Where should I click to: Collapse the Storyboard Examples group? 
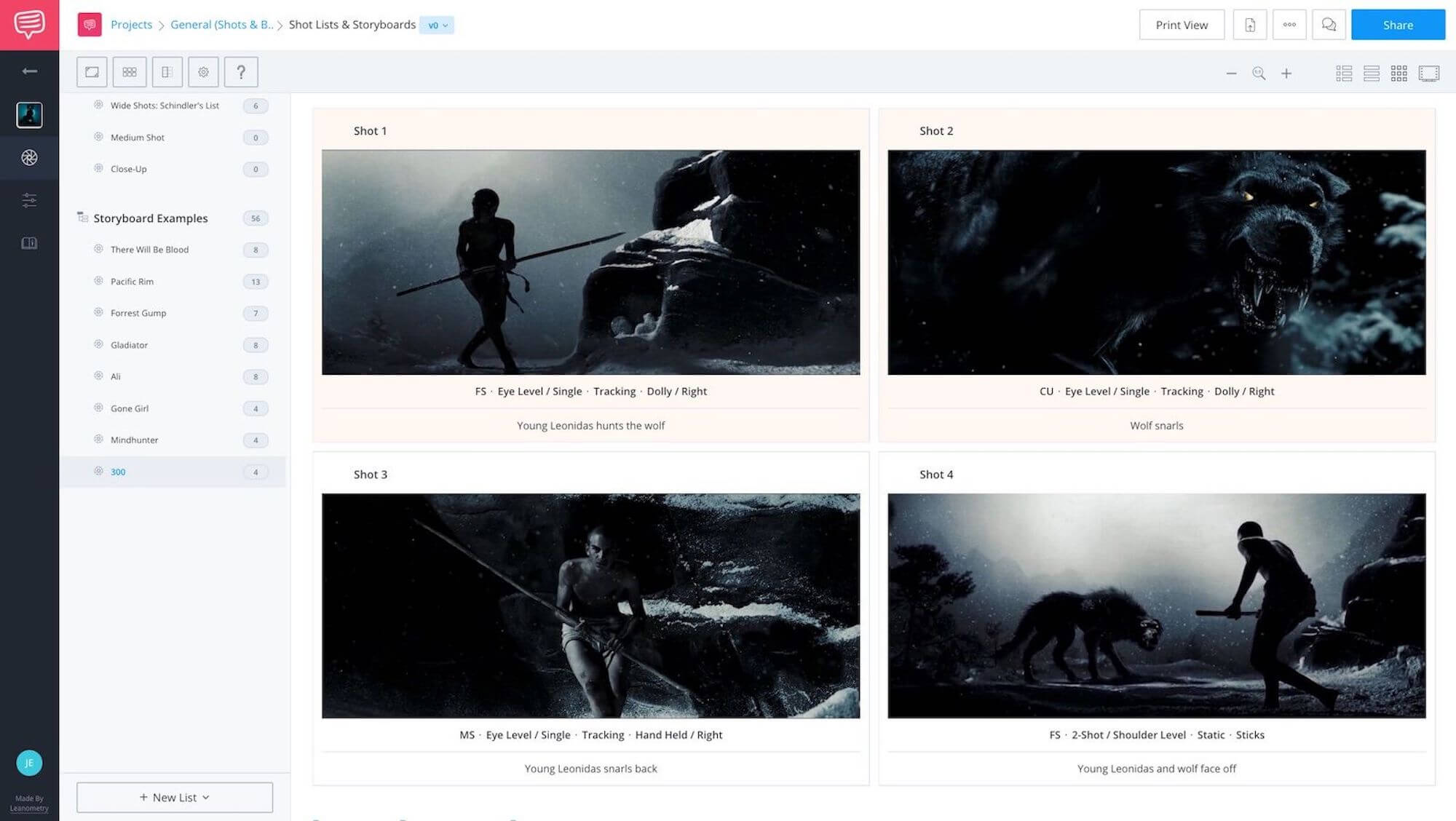[x=150, y=218]
